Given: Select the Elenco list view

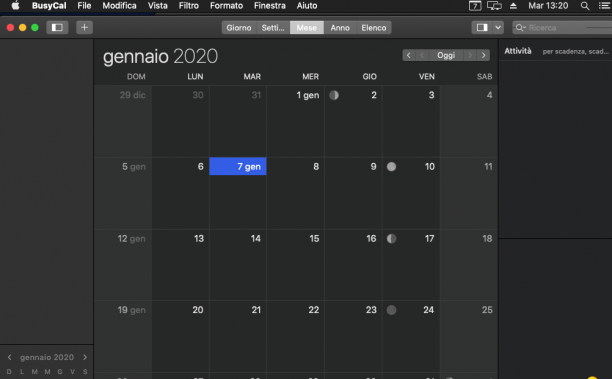Looking at the screenshot, I should [374, 28].
